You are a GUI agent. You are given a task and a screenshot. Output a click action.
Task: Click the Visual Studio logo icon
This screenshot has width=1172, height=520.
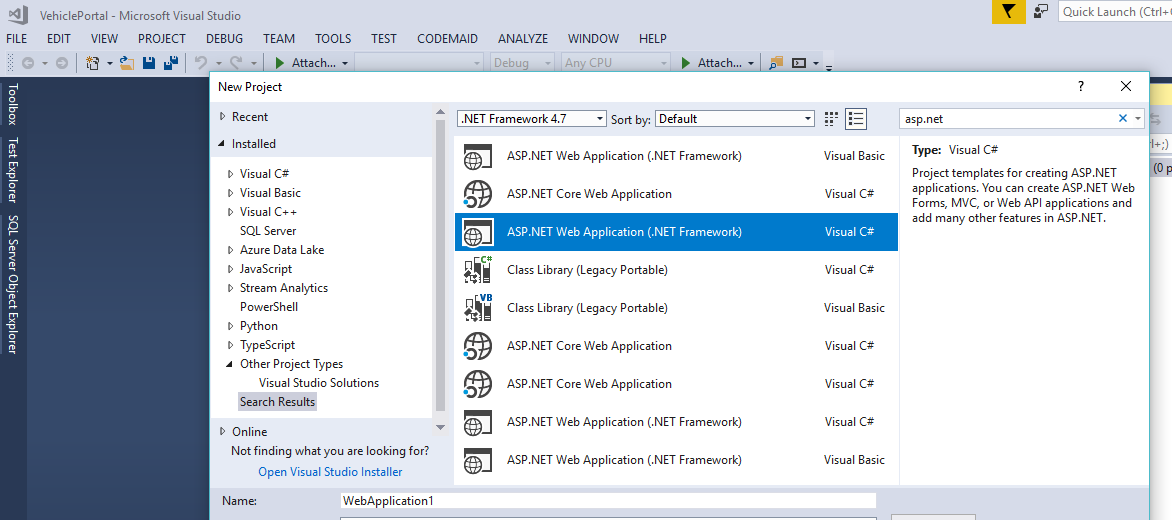tap(19, 14)
